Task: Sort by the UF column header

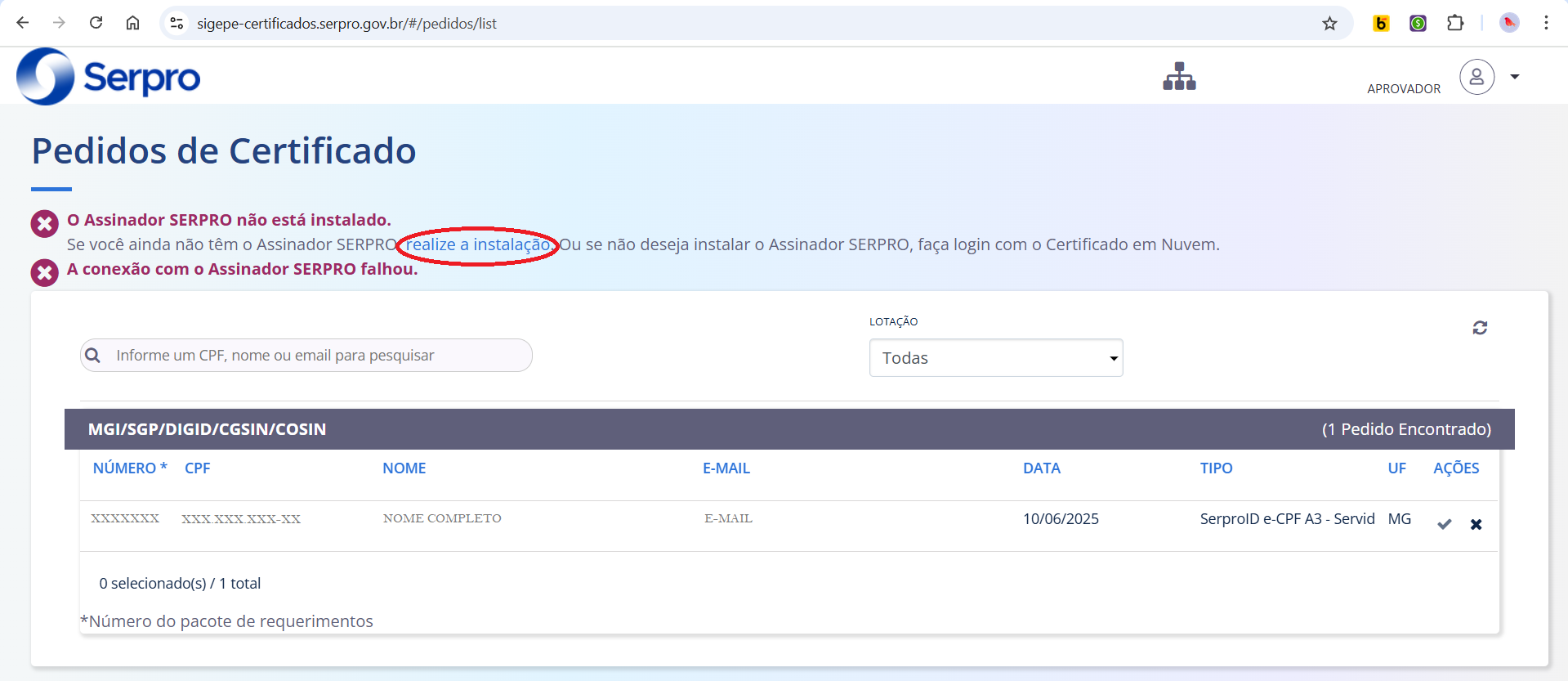Action: point(1396,468)
